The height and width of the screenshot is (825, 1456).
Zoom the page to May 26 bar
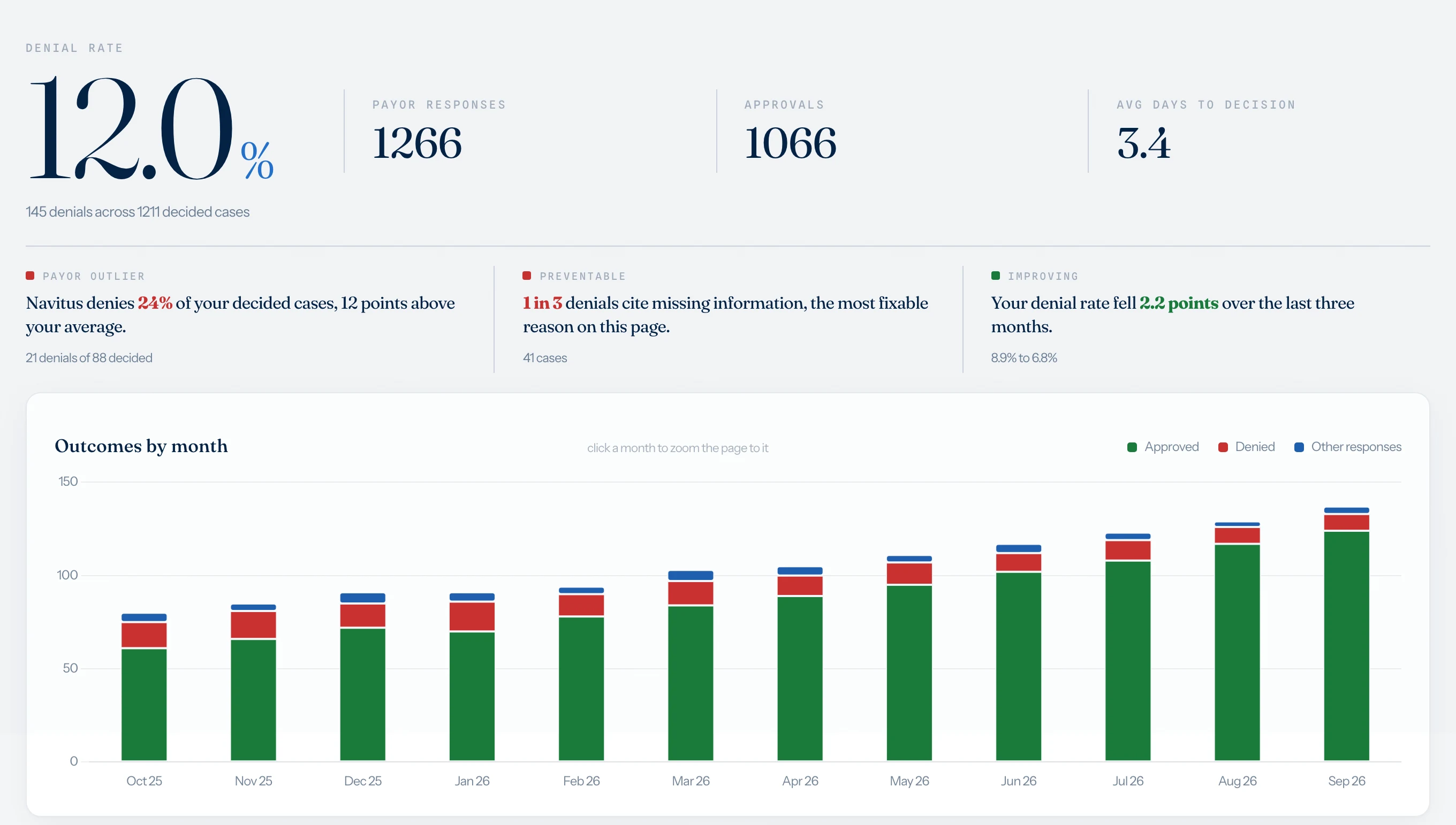[909, 658]
